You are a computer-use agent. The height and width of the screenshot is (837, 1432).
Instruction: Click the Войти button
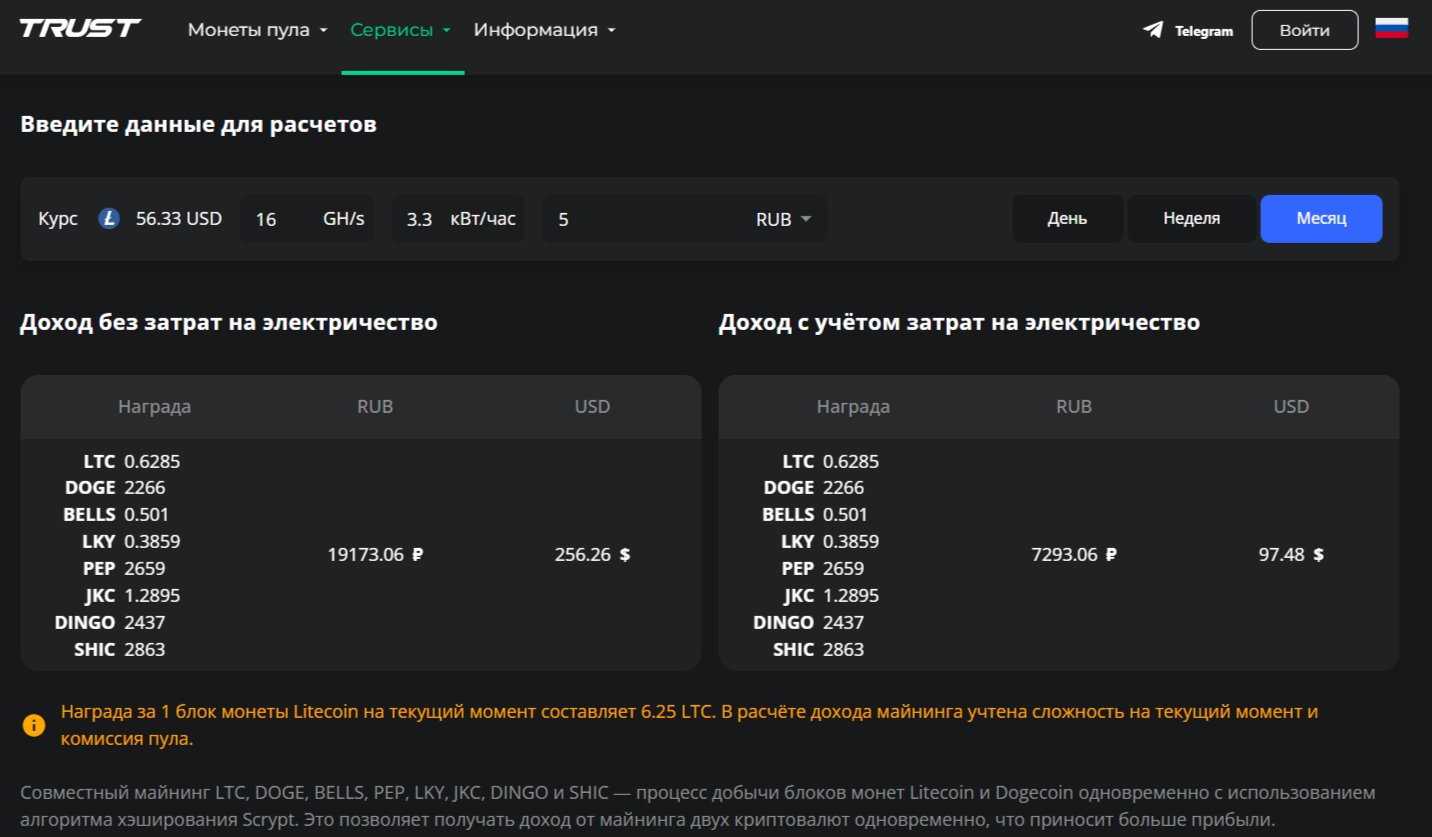1304,29
